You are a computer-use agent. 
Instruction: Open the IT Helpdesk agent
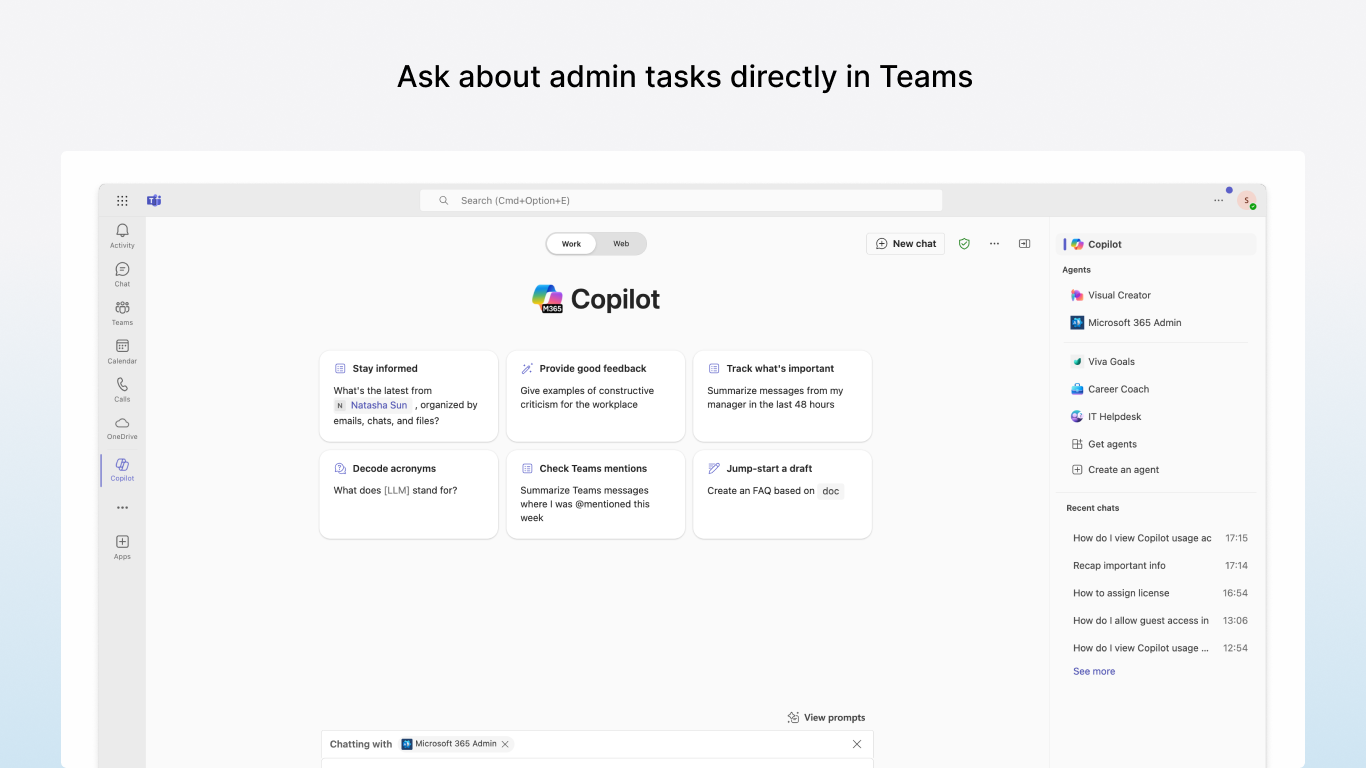(x=1106, y=417)
